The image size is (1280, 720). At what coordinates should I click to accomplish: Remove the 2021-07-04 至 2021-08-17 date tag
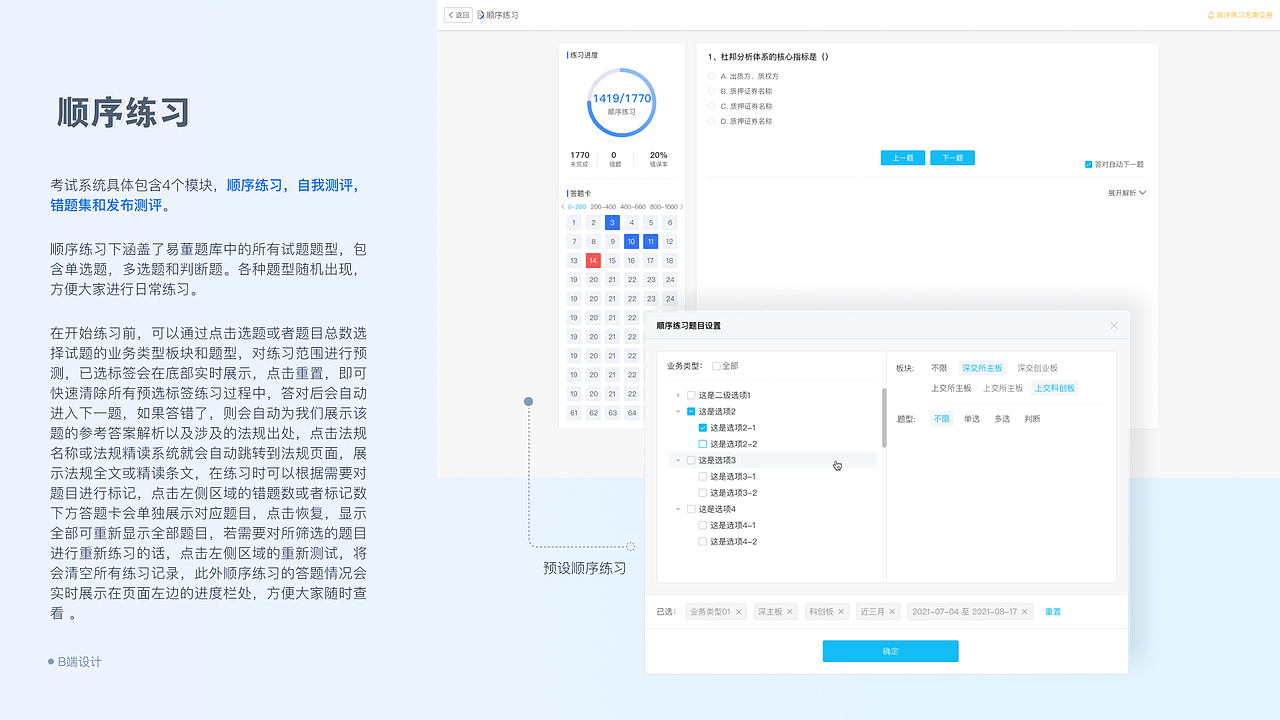[x=1023, y=611]
